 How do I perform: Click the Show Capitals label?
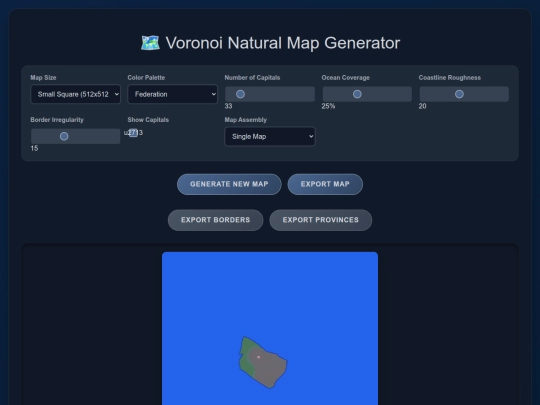(x=148, y=120)
